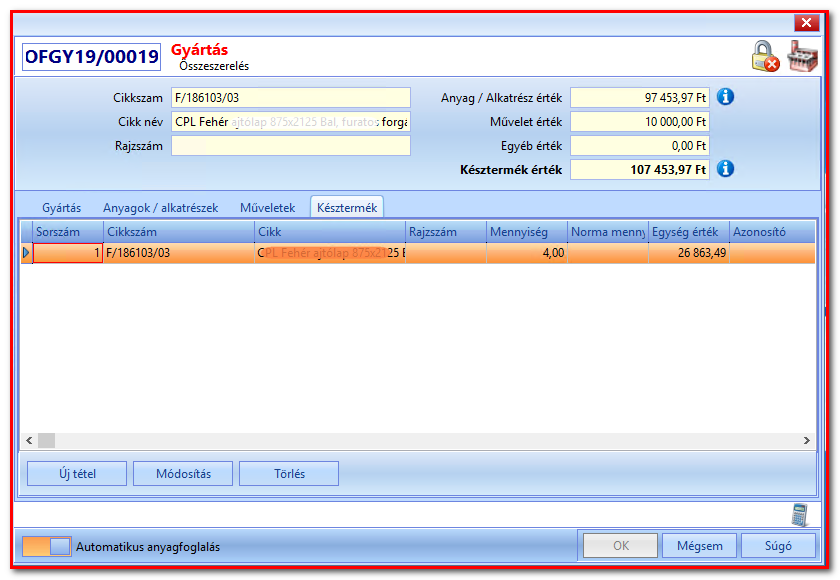Click the OK button
This screenshot has width=840, height=580.
pyautogui.click(x=620, y=546)
